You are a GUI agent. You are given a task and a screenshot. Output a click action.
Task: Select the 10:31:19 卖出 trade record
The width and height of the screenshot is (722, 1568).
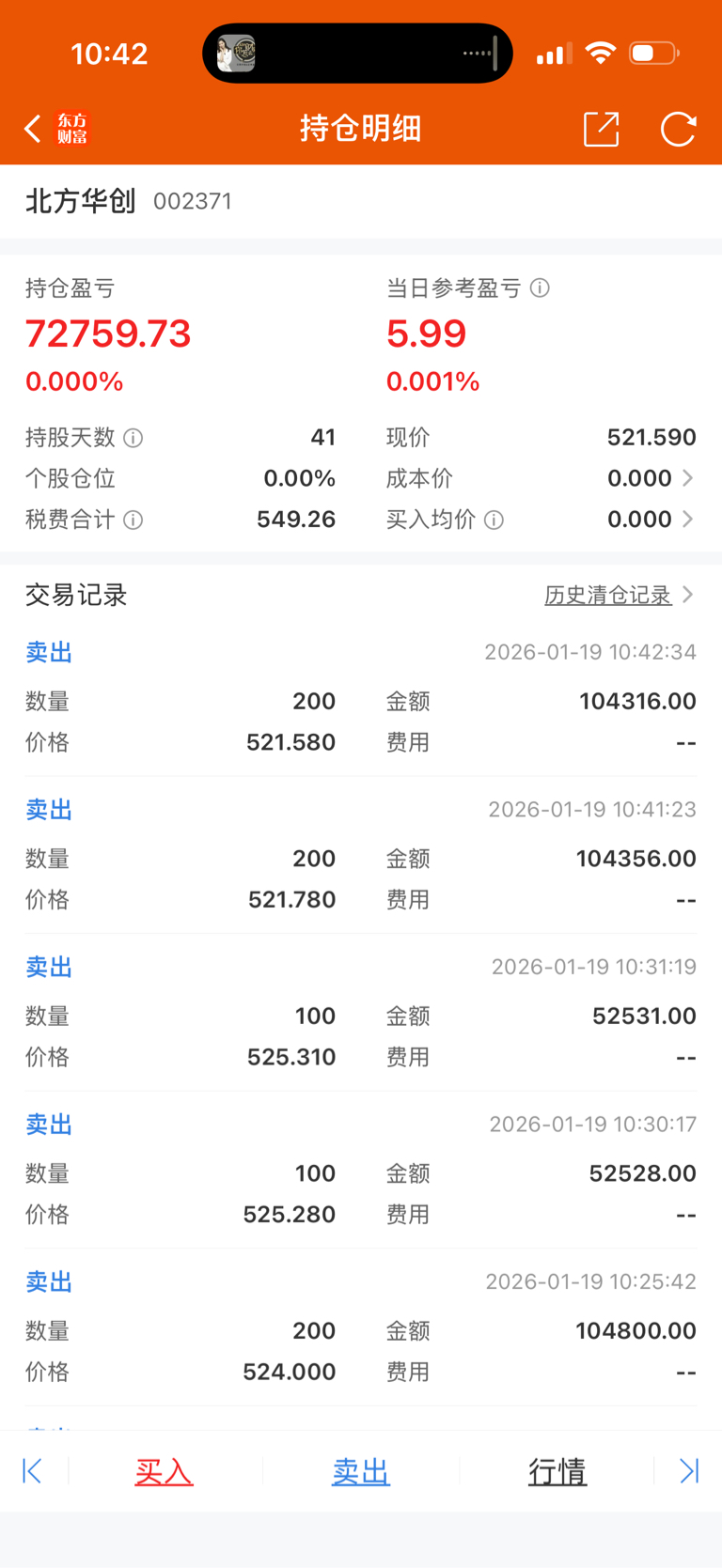tap(361, 1013)
